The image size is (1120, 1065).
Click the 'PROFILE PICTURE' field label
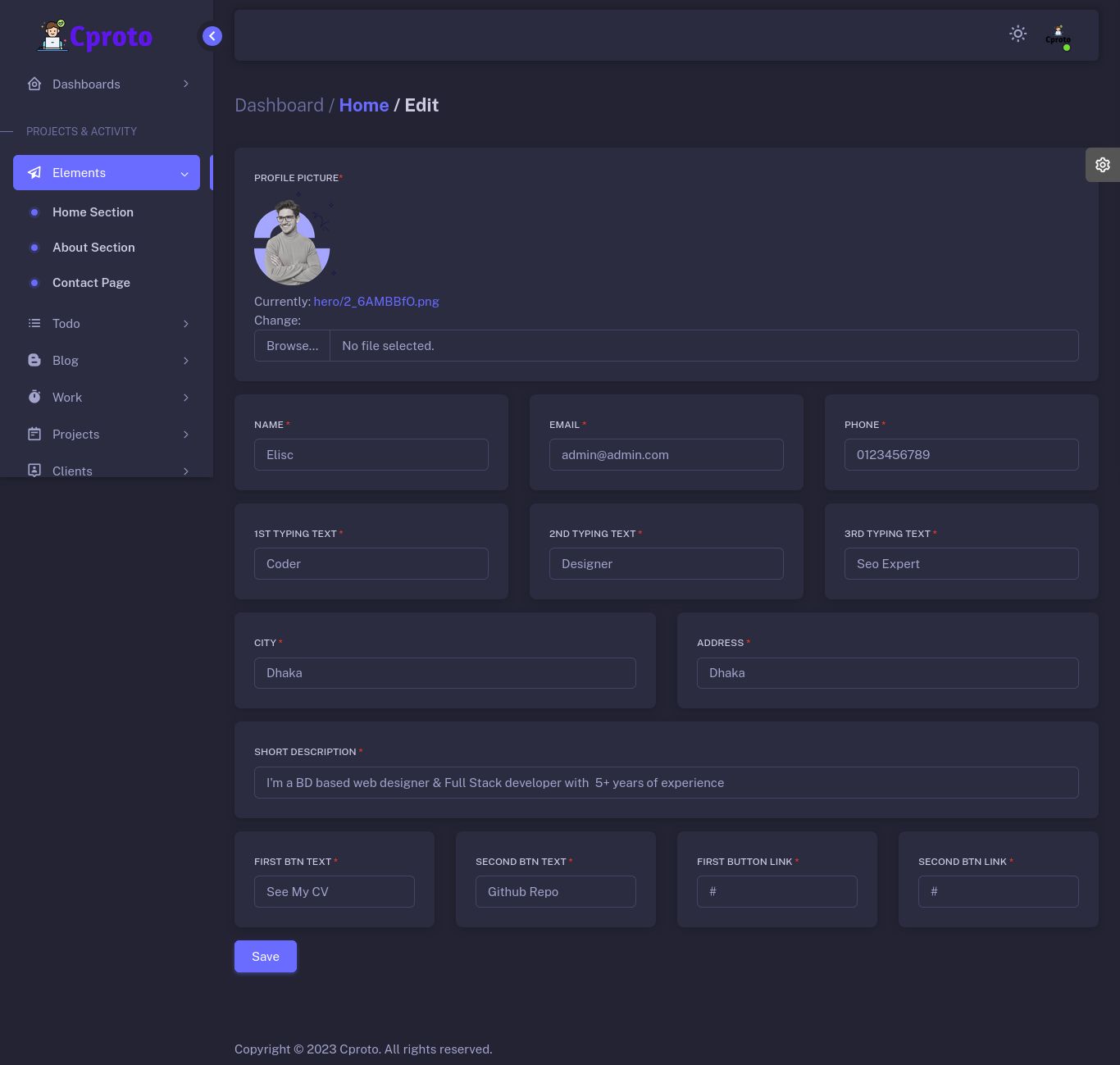tap(296, 178)
